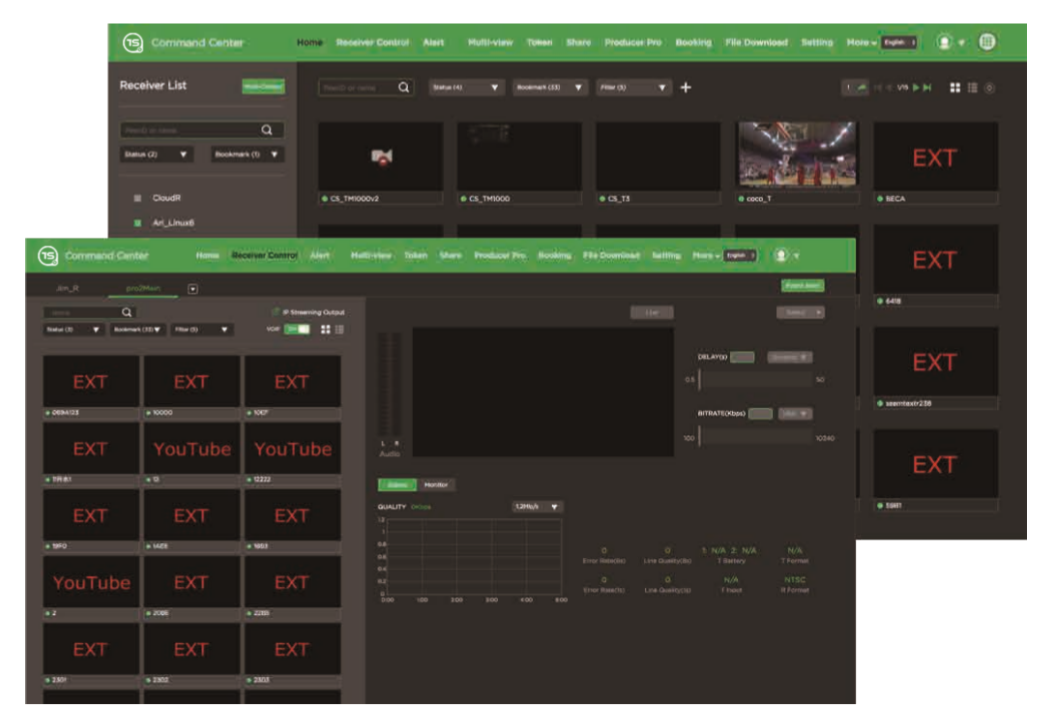Click the search magnifier in Receiver List
Viewport: 1043px width, 723px height.
click(267, 130)
